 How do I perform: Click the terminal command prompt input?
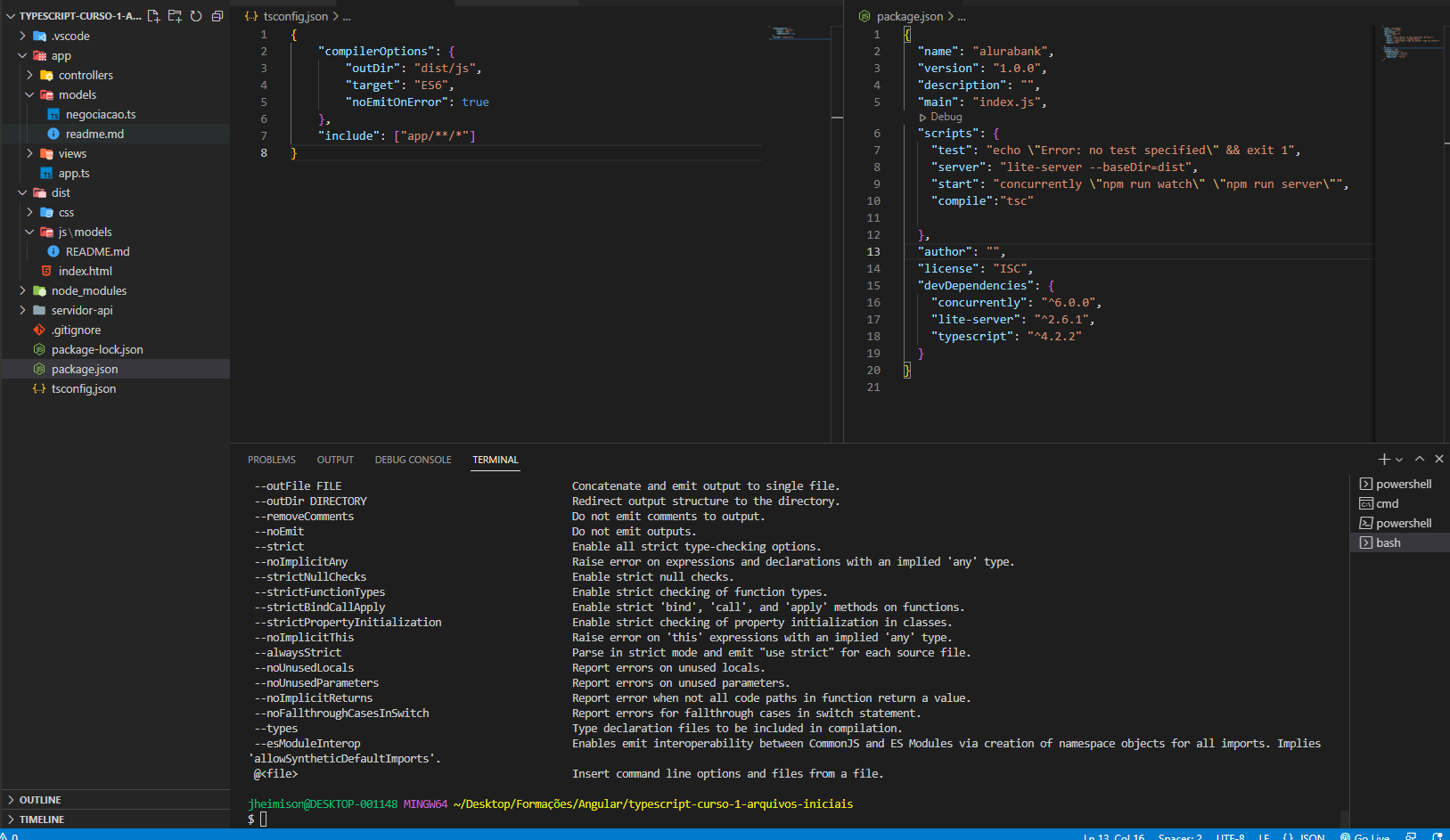[x=263, y=819]
